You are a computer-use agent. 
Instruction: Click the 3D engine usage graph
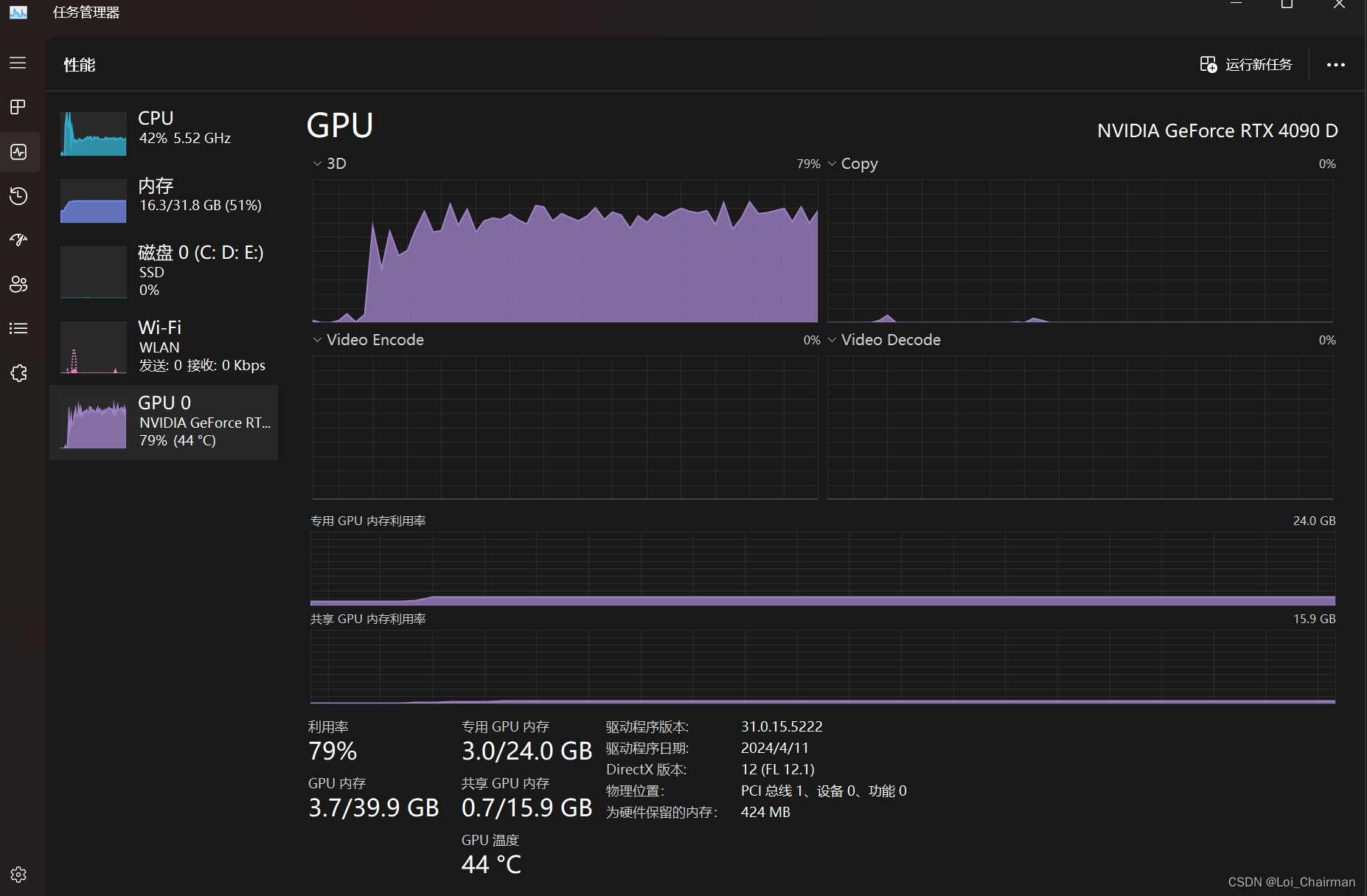point(566,251)
